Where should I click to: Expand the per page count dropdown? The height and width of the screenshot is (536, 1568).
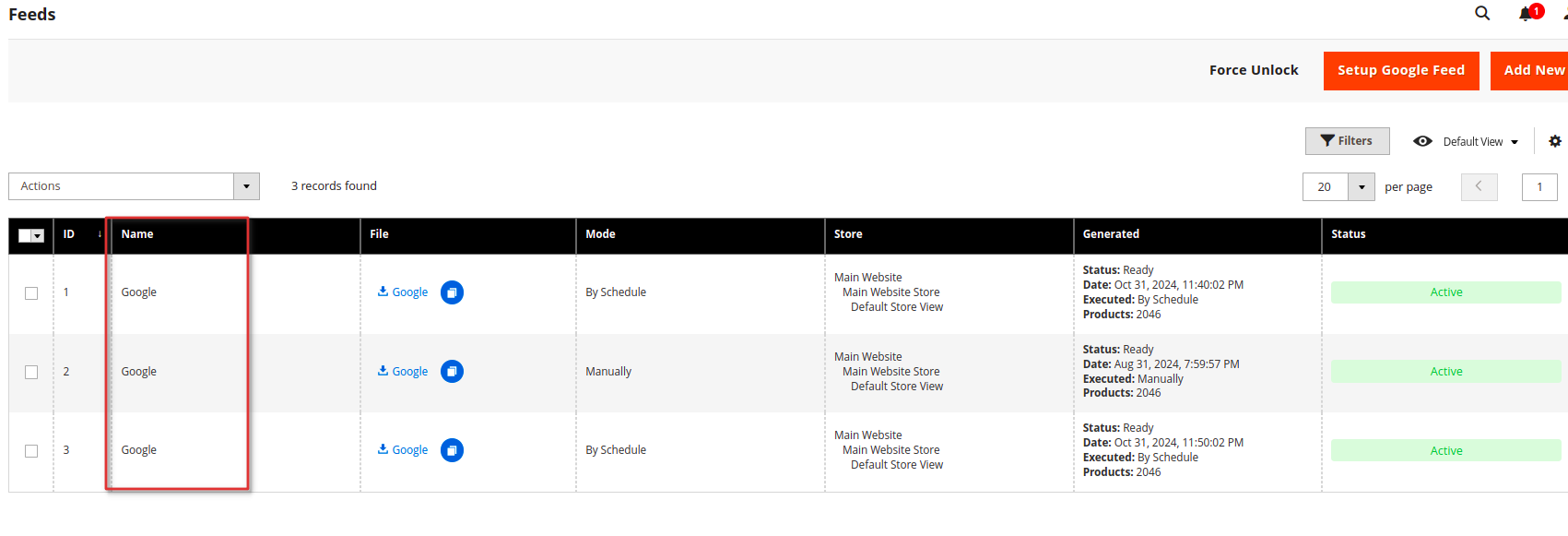[x=1362, y=187]
